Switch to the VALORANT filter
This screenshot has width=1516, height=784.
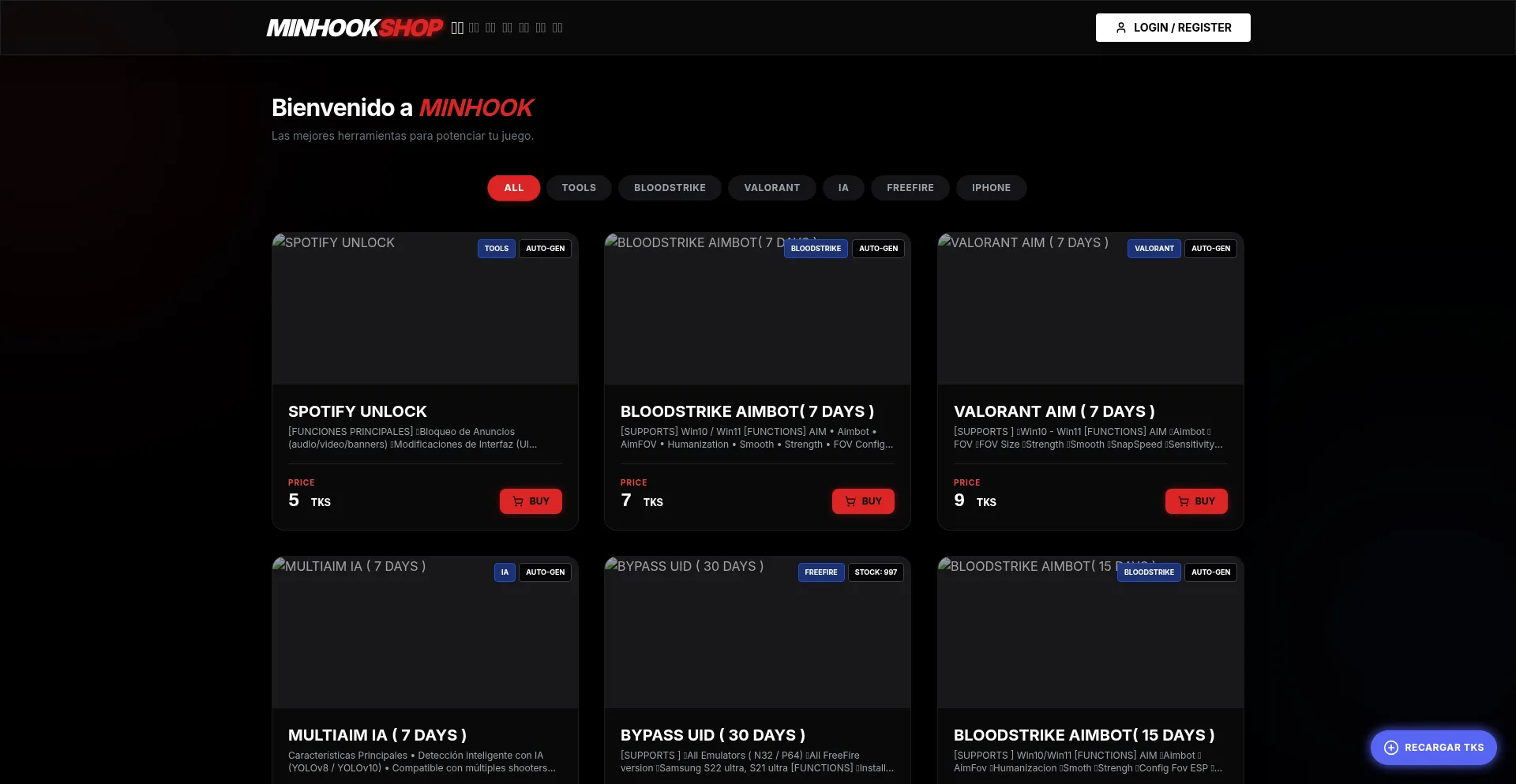tap(771, 188)
